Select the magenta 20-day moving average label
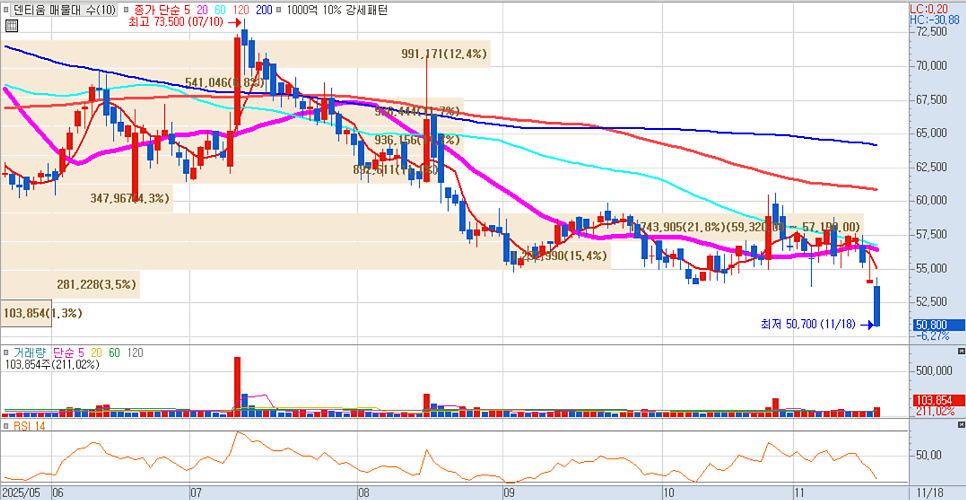The image size is (966, 500). pyautogui.click(x=202, y=10)
